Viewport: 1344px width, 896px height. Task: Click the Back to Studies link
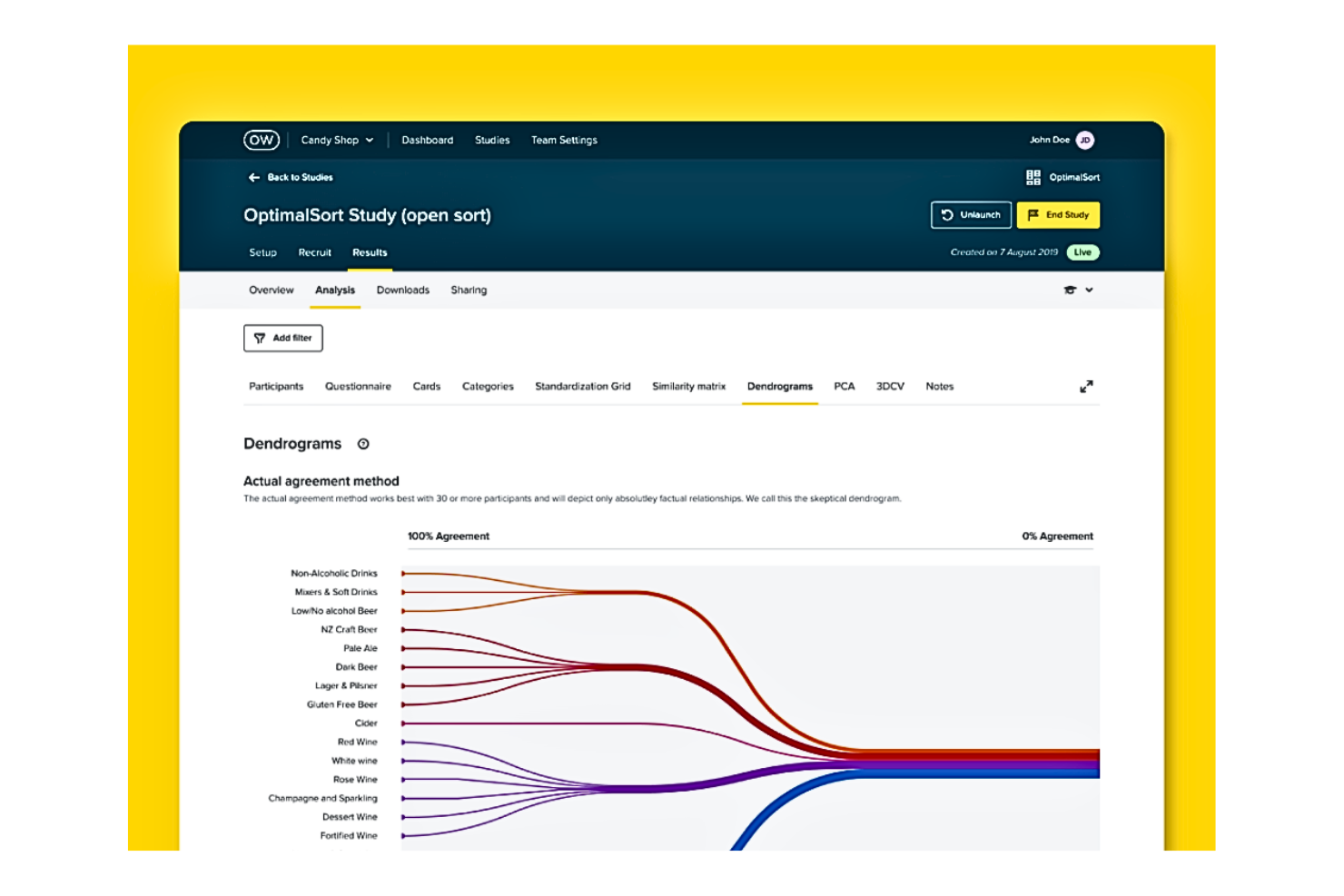(x=299, y=177)
